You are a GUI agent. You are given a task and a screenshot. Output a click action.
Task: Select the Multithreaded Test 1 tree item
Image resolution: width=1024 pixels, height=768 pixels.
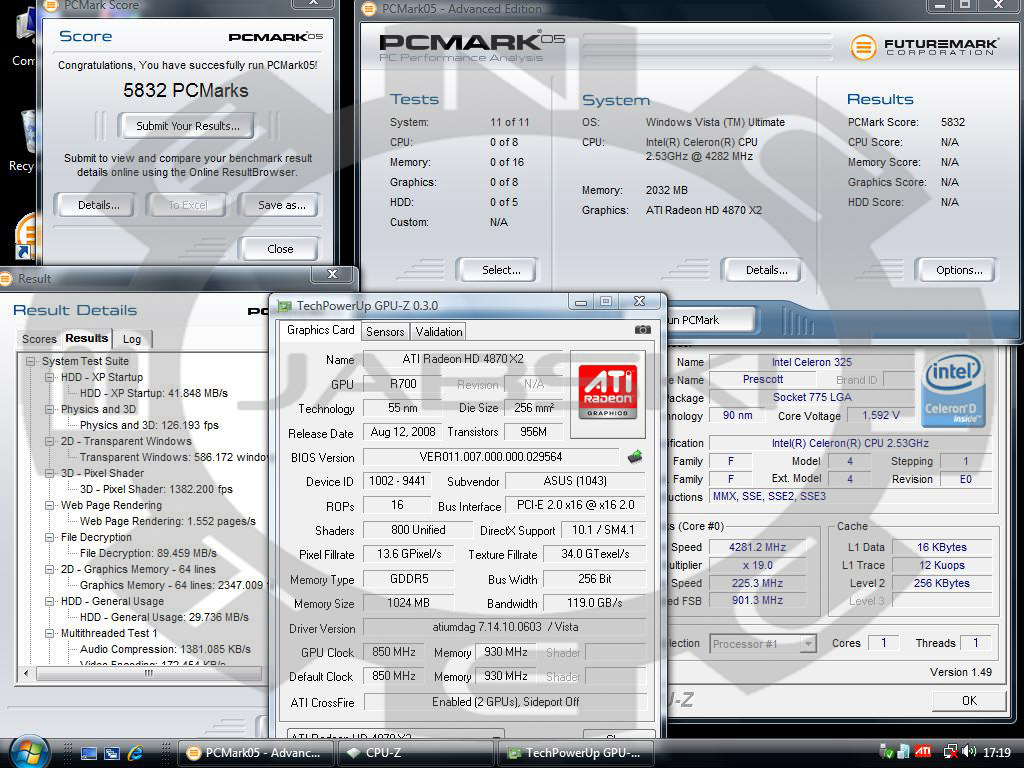[109, 633]
